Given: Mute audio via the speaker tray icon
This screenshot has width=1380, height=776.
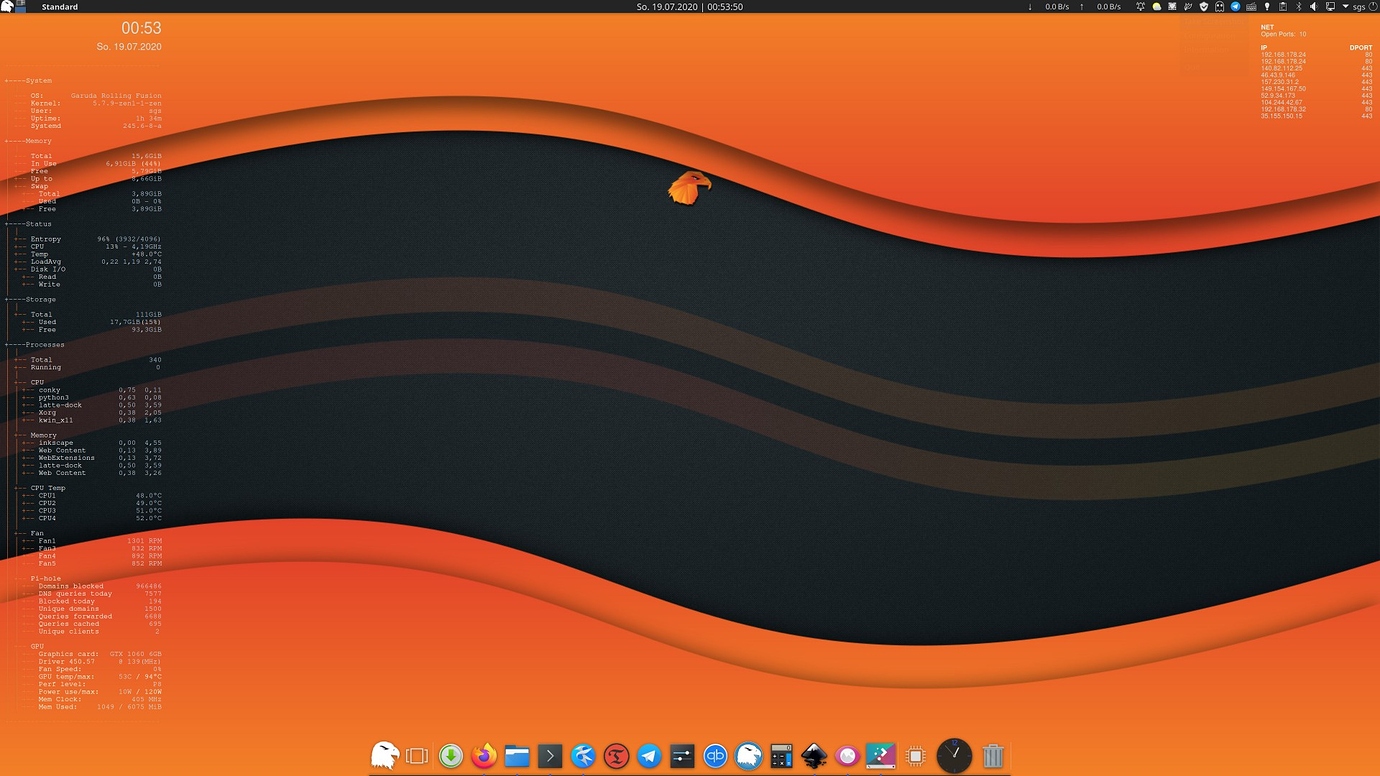Looking at the screenshot, I should pyautogui.click(x=1314, y=6).
